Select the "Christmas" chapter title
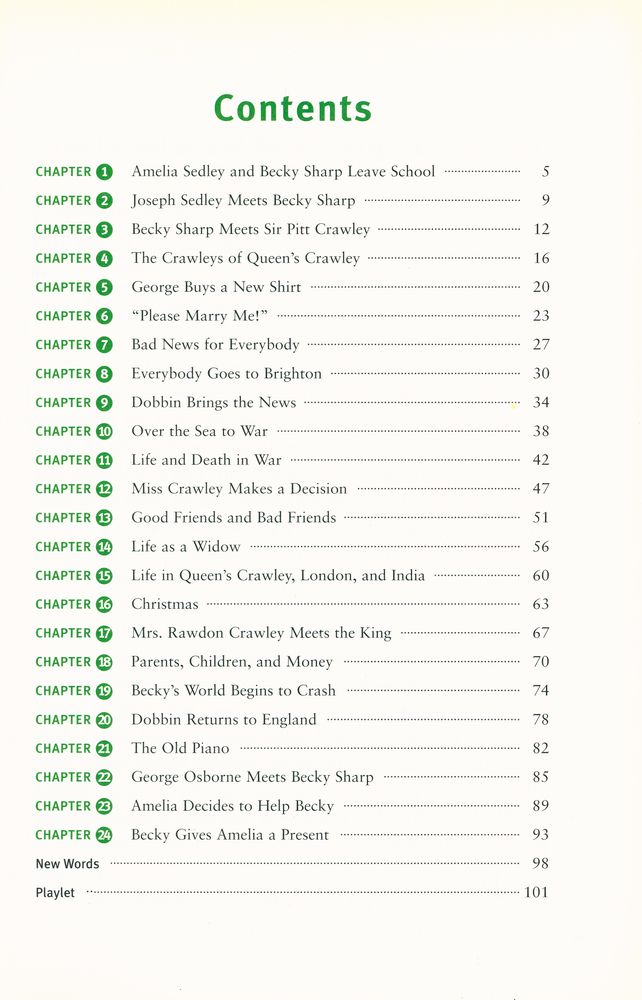642x1000 pixels. click(164, 604)
